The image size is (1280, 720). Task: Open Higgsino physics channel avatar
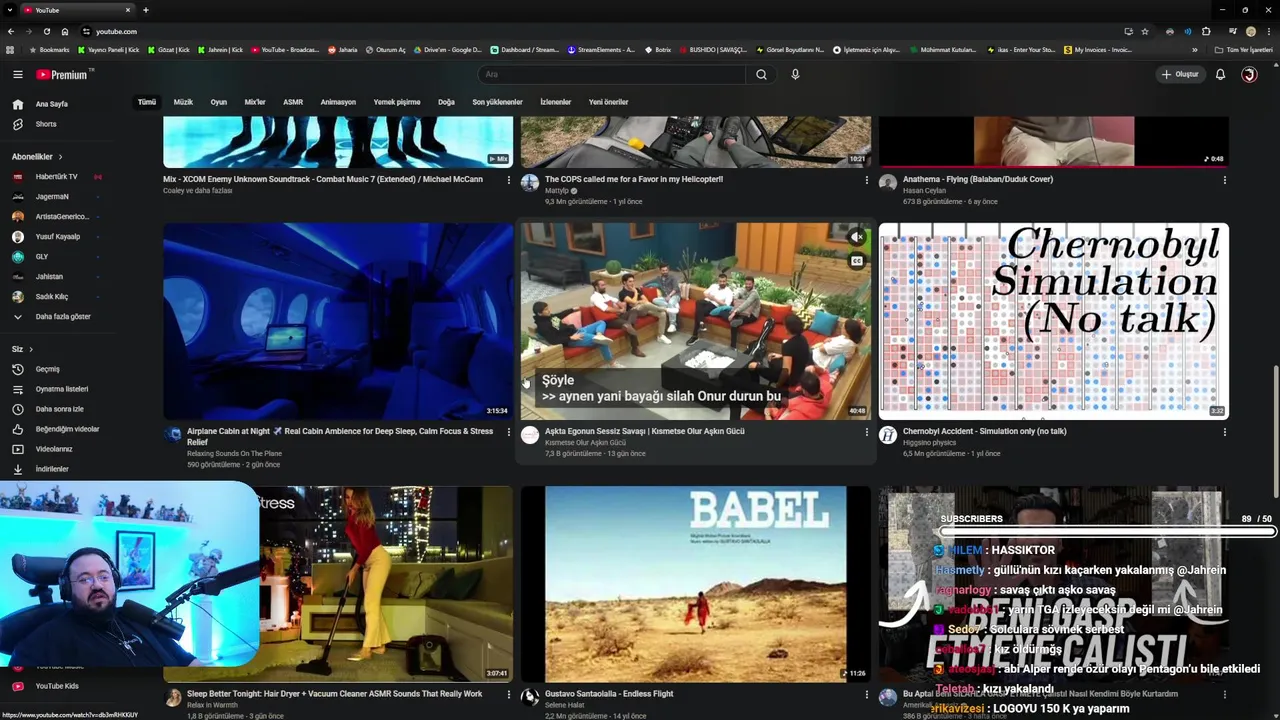coord(888,435)
